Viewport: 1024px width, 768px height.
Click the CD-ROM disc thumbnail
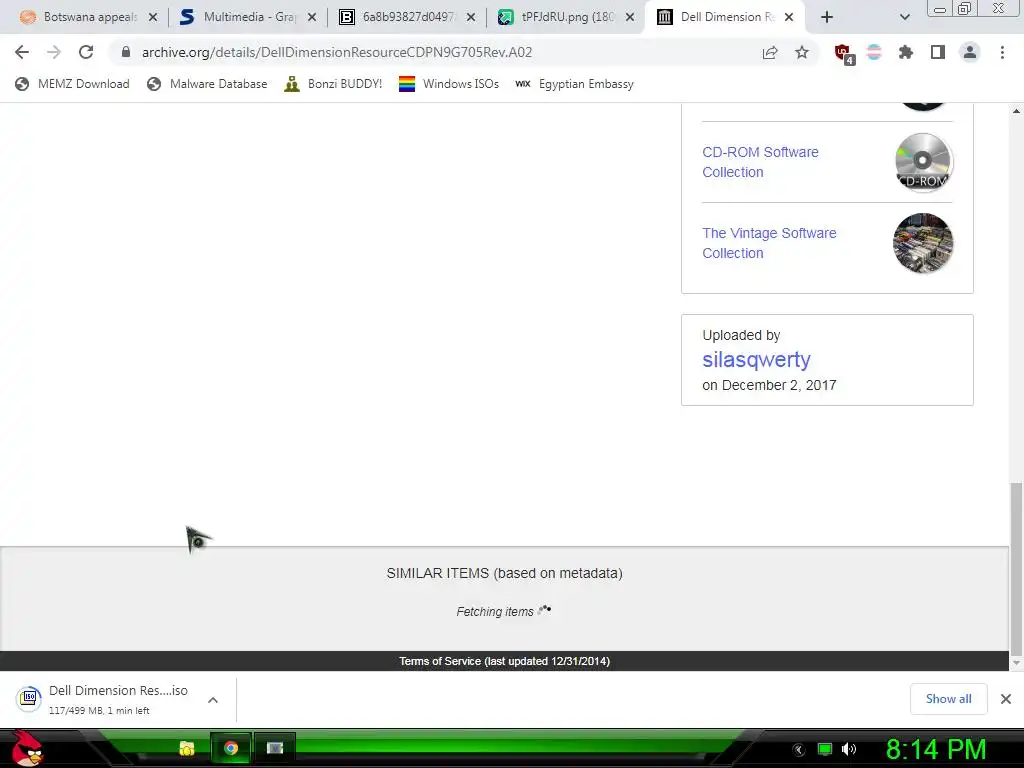pos(923,162)
